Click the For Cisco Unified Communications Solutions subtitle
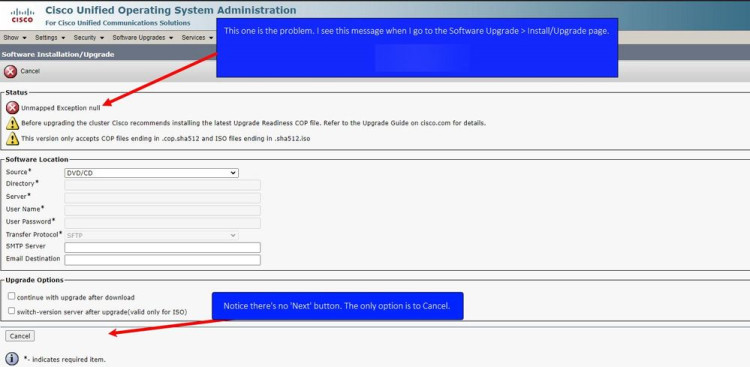 pyautogui.click(x=118, y=23)
